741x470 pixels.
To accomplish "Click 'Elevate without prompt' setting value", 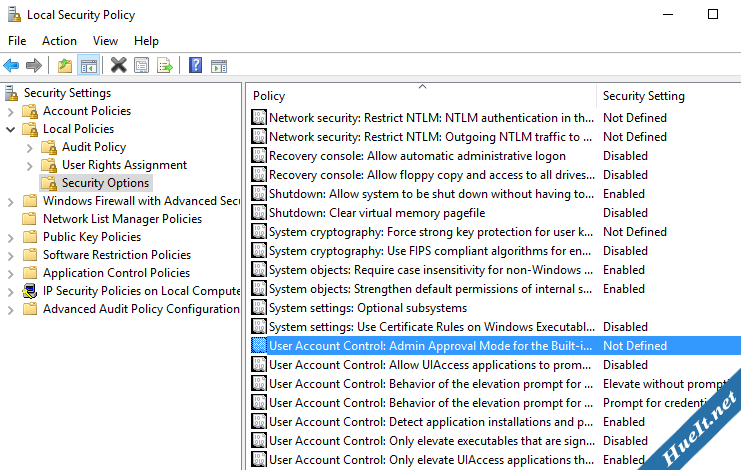I will coord(664,384).
